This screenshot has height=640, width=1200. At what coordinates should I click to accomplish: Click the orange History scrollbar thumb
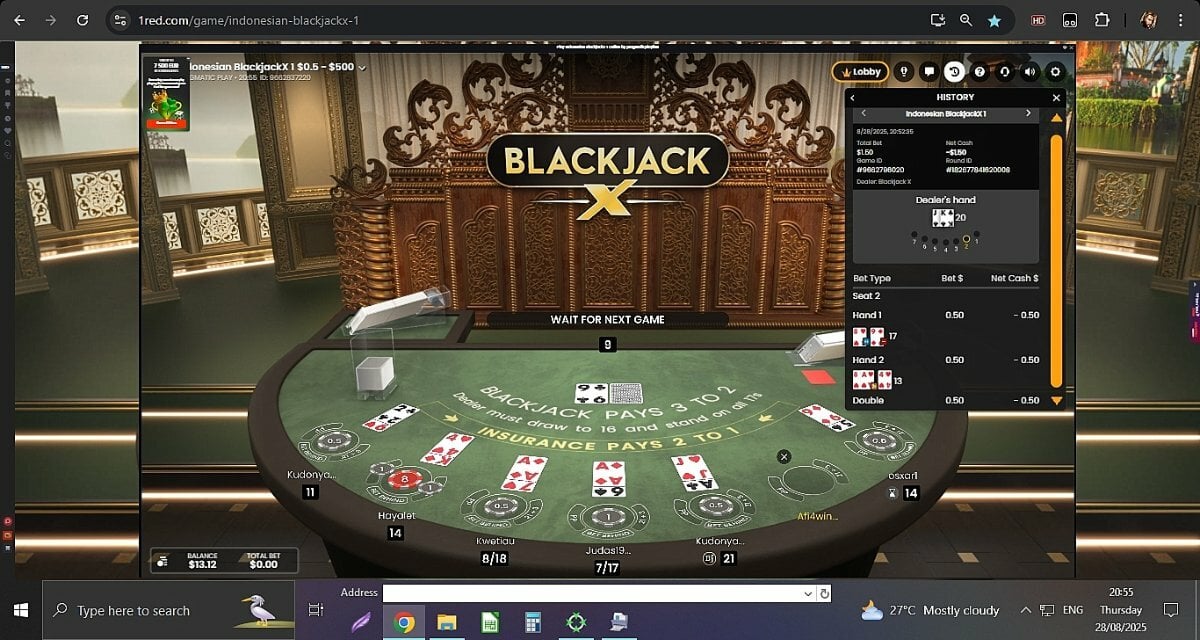coord(1056,261)
